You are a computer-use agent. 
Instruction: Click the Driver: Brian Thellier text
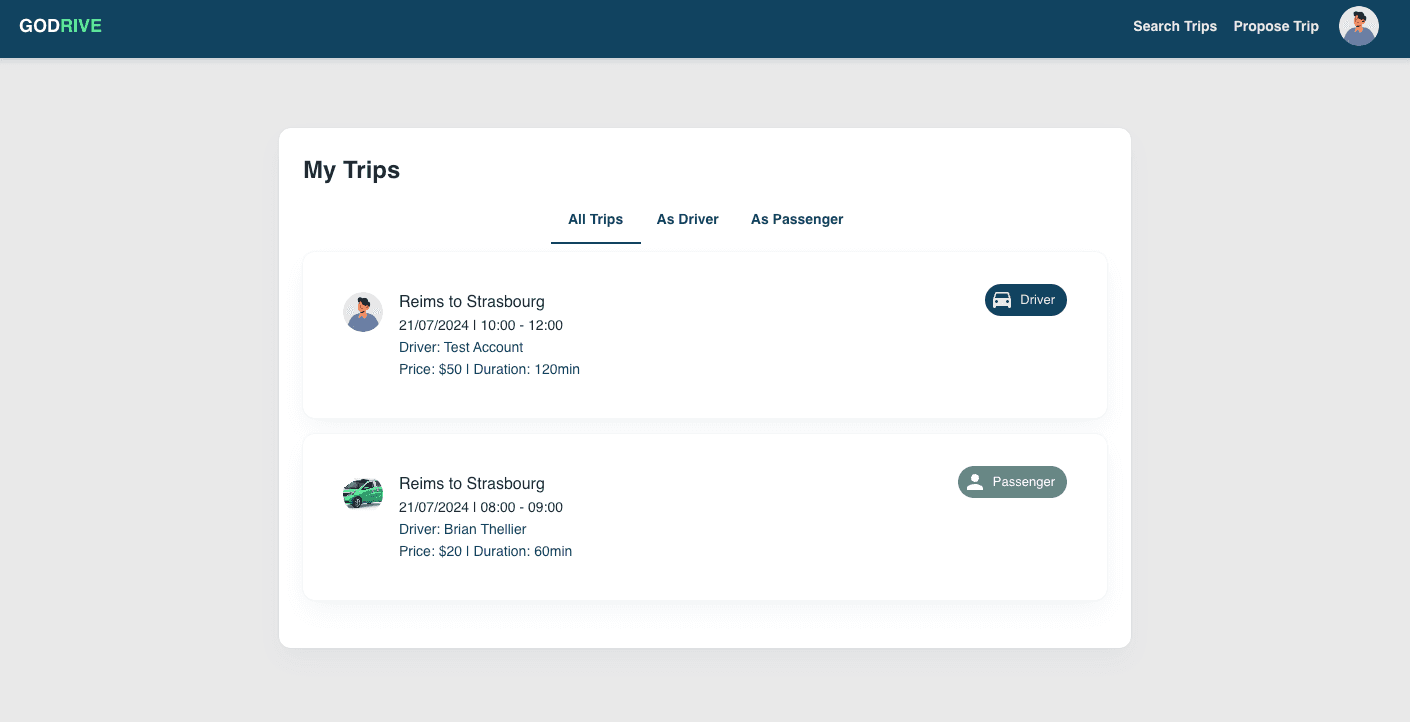click(462, 530)
